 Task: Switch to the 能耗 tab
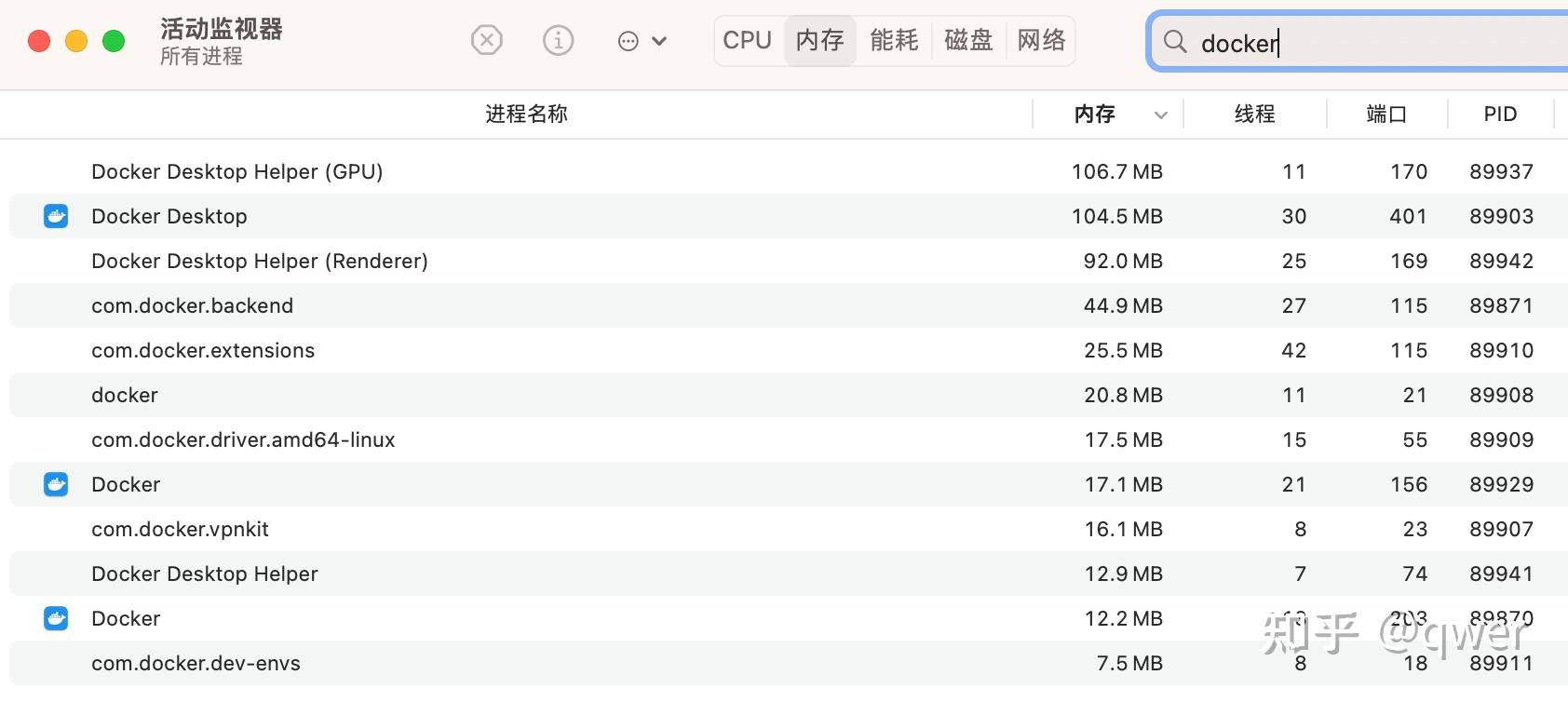[x=894, y=40]
